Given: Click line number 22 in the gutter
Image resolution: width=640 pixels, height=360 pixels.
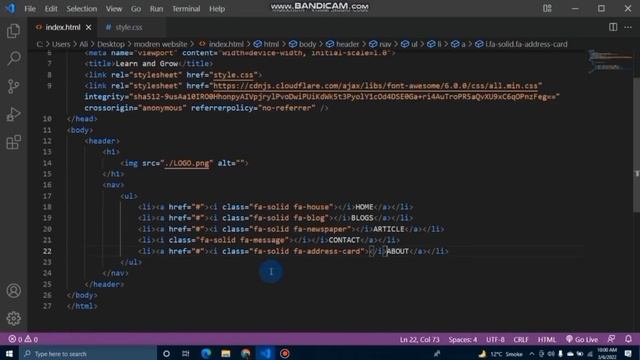Looking at the screenshot, I should click(47, 251).
